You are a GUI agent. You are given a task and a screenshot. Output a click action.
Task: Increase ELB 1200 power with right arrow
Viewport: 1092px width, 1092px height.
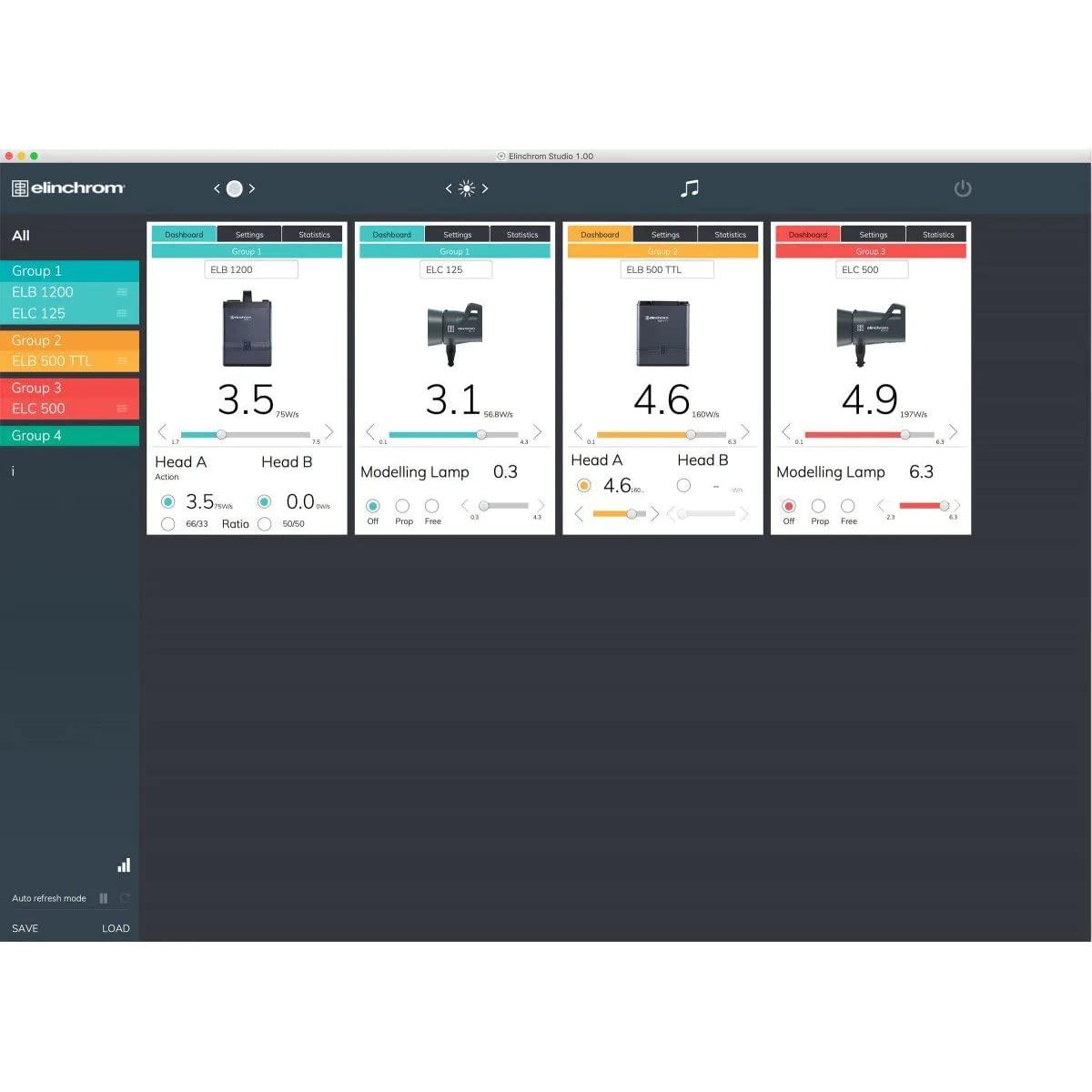click(x=329, y=431)
